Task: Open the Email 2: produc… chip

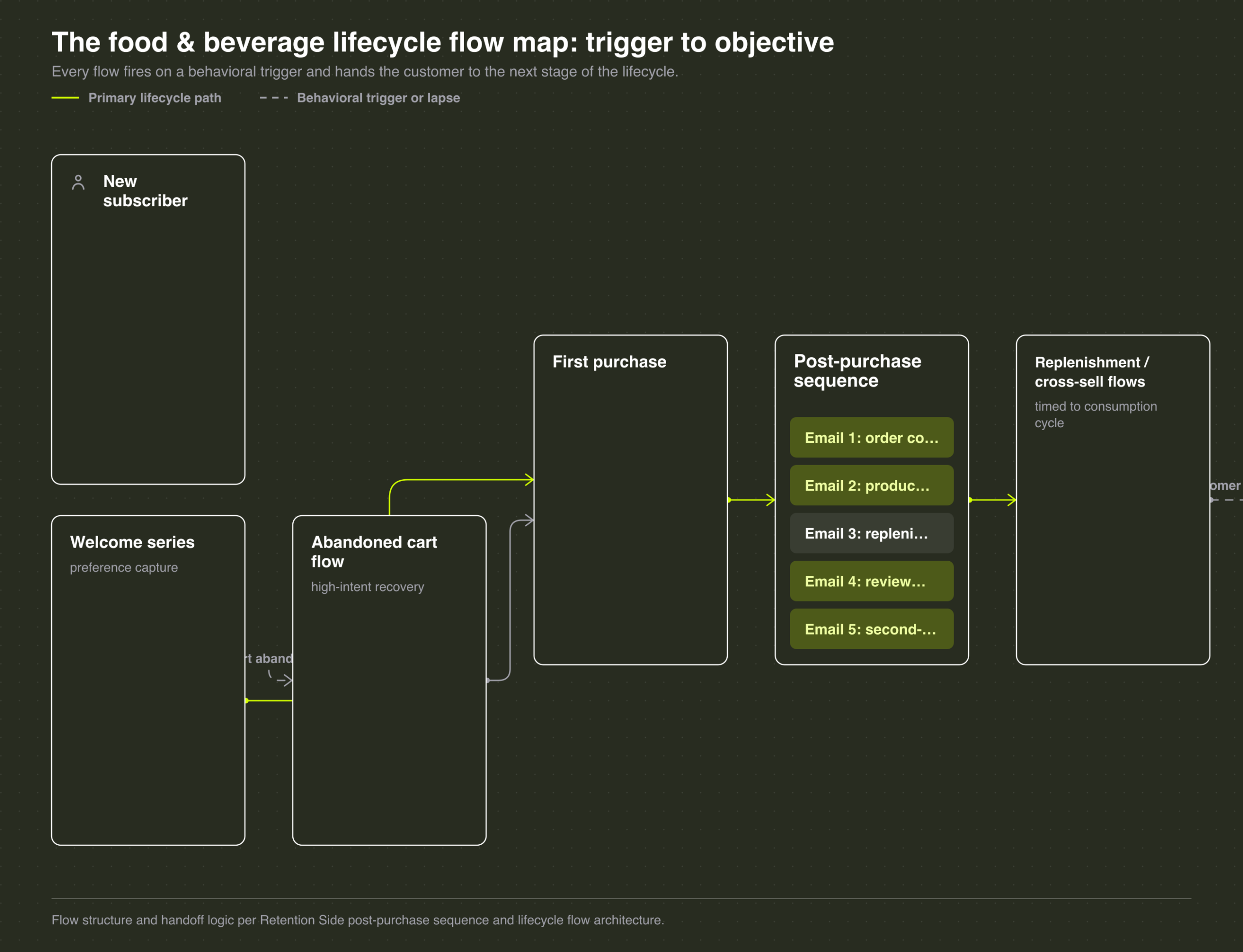Action: [x=872, y=485]
